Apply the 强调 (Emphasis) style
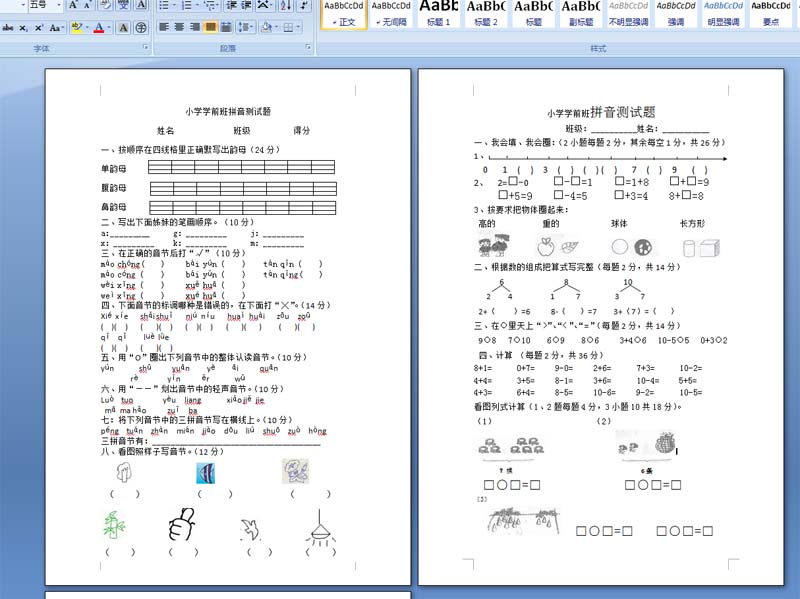Image resolution: width=800 pixels, height=599 pixels. [676, 14]
